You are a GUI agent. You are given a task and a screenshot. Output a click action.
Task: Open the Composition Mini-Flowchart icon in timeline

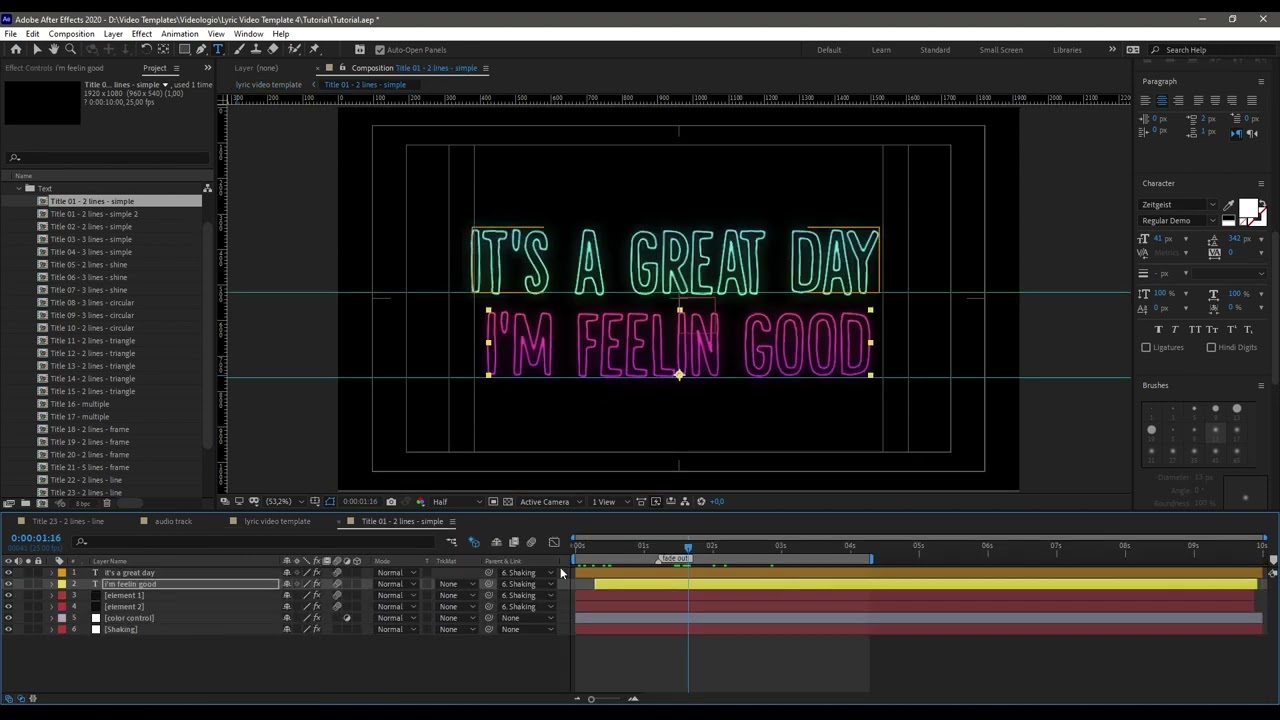[452, 542]
